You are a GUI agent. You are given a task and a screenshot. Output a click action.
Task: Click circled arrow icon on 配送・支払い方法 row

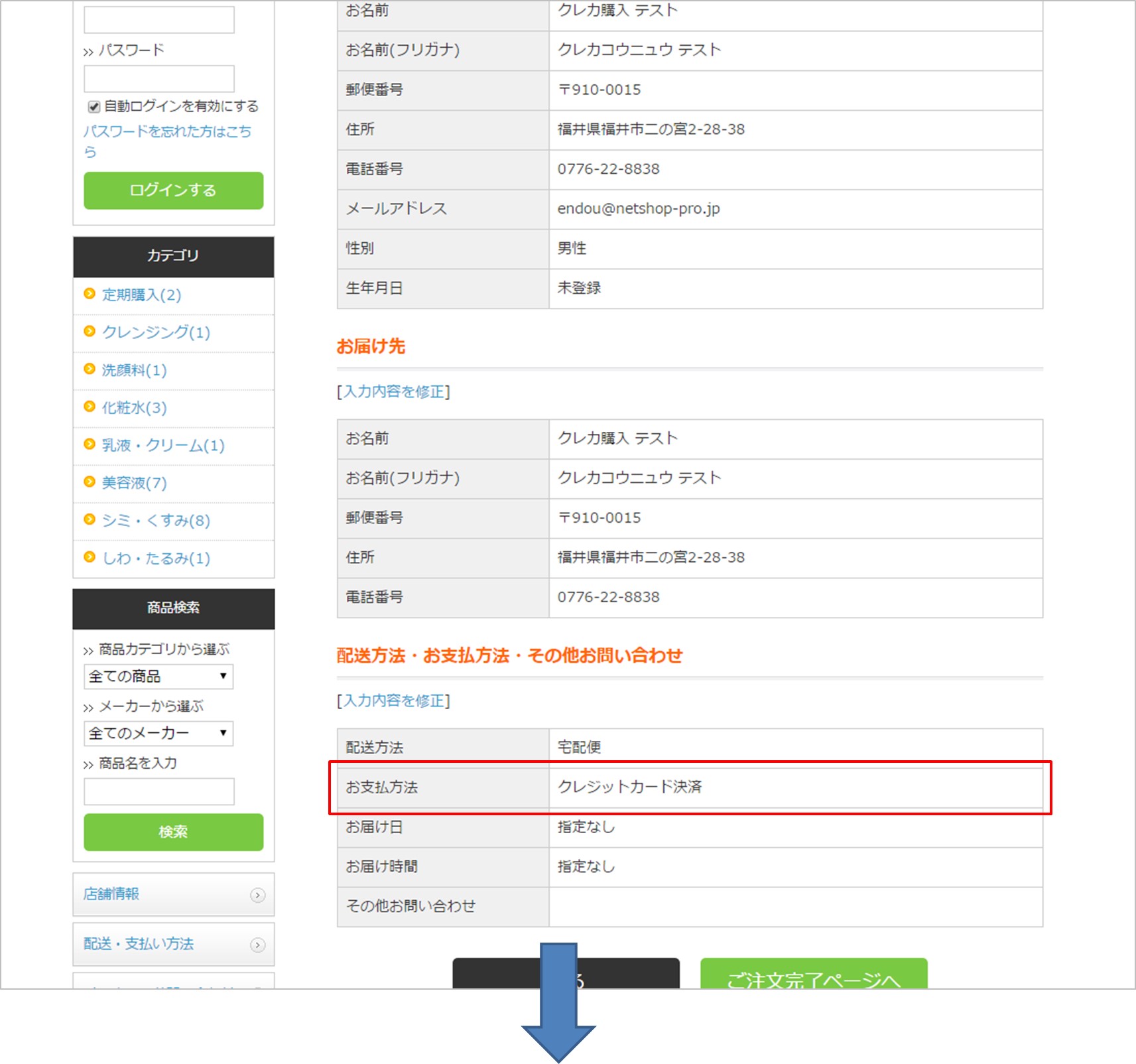[257, 945]
